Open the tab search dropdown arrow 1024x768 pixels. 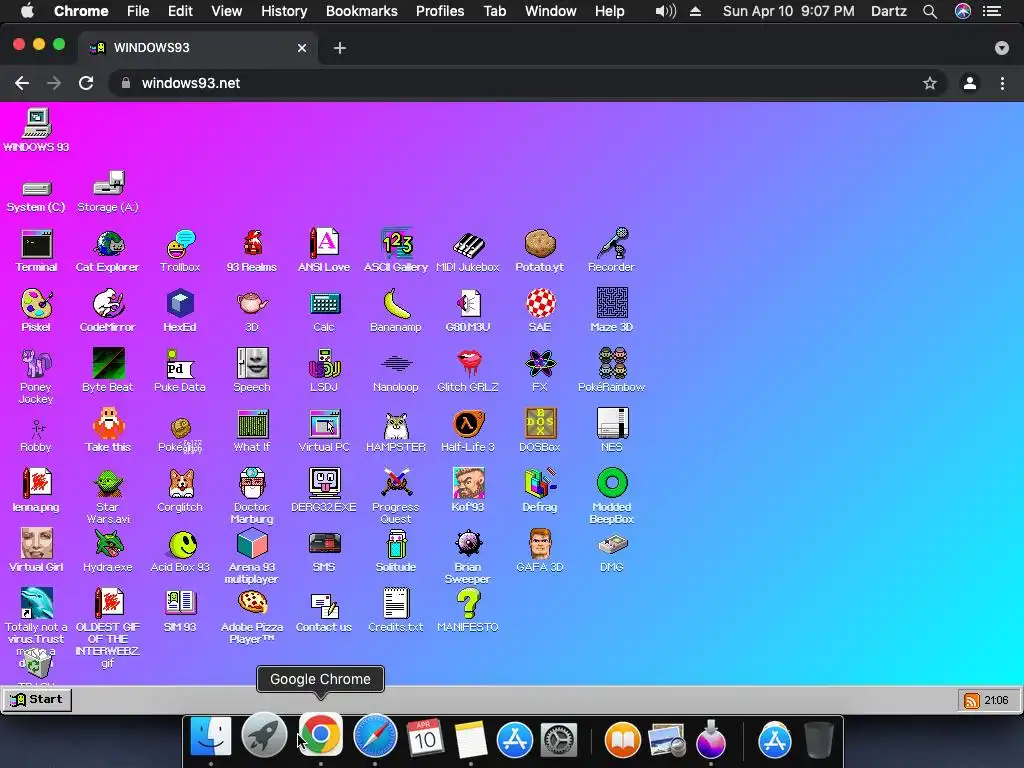(1002, 48)
